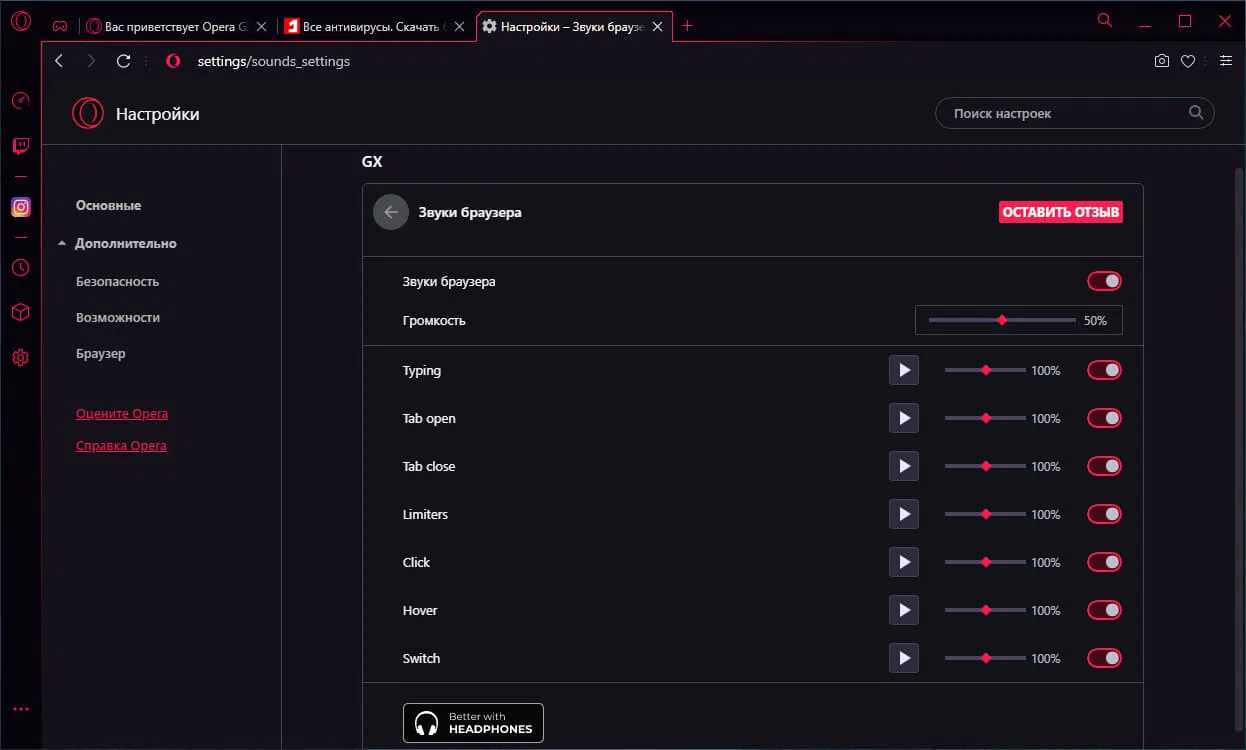Disable the Tab open sound toggle
The width and height of the screenshot is (1246, 750).
pos(1104,418)
